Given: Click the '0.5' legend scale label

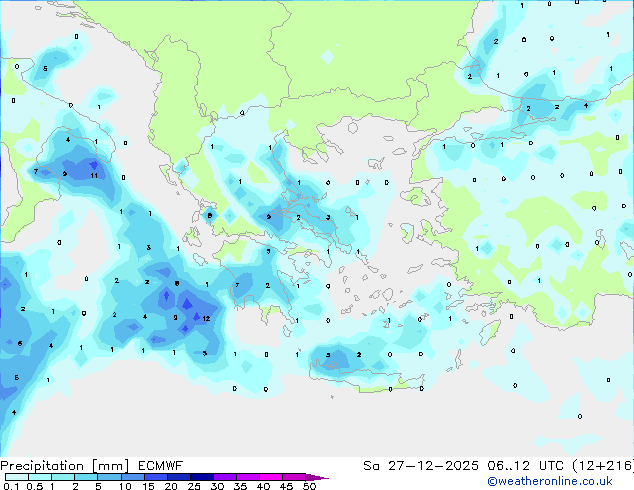Looking at the screenshot, I should coord(35,486).
